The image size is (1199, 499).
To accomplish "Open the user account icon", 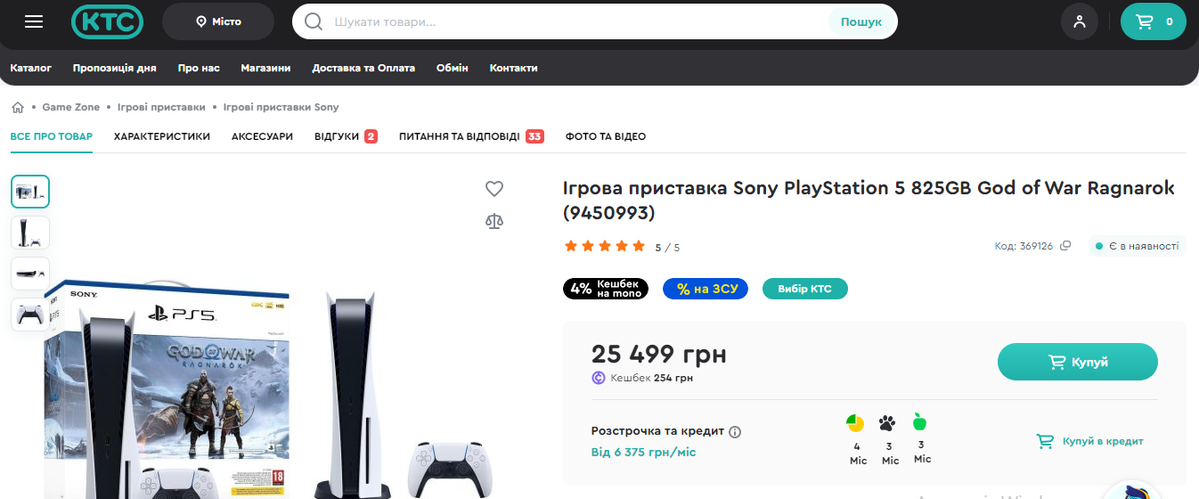I will [1079, 21].
